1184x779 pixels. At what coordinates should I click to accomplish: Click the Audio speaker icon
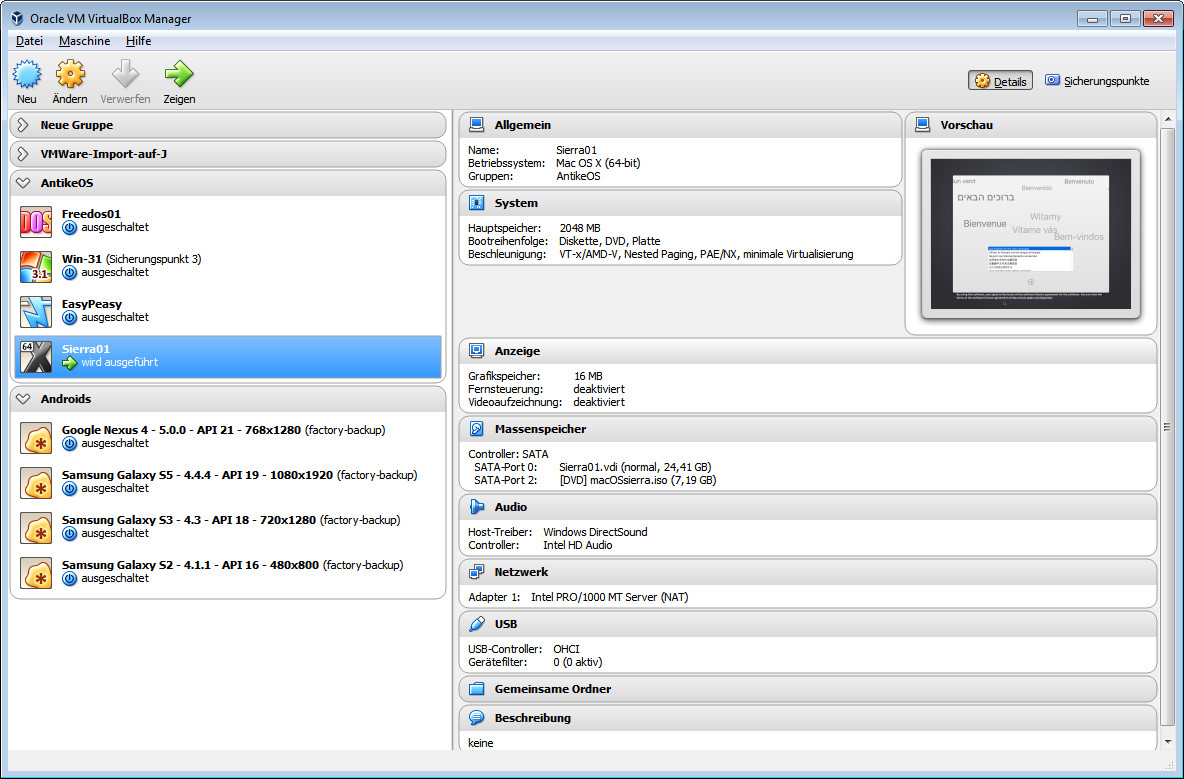(x=477, y=507)
